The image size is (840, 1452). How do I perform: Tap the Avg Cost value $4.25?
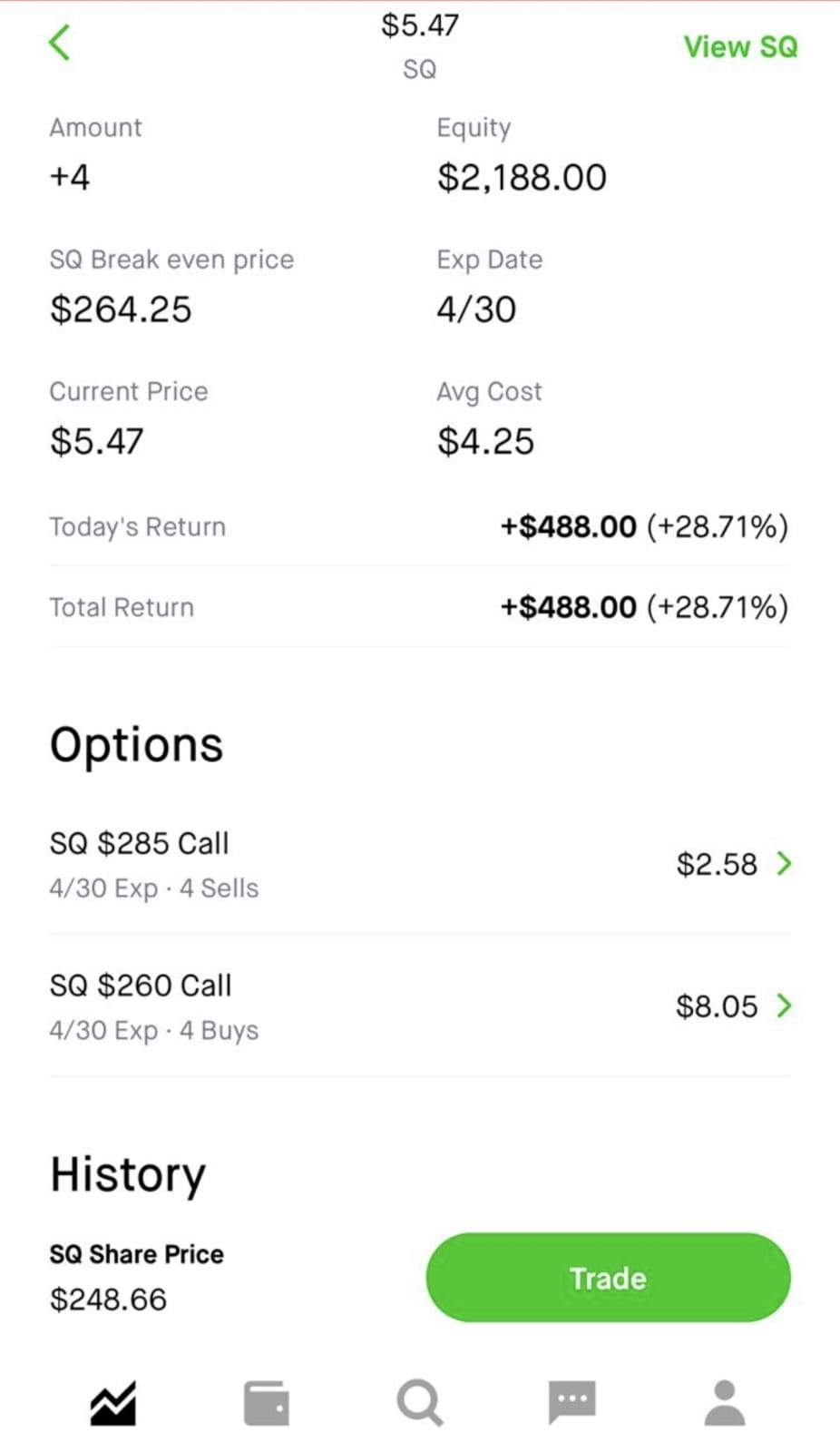click(485, 441)
